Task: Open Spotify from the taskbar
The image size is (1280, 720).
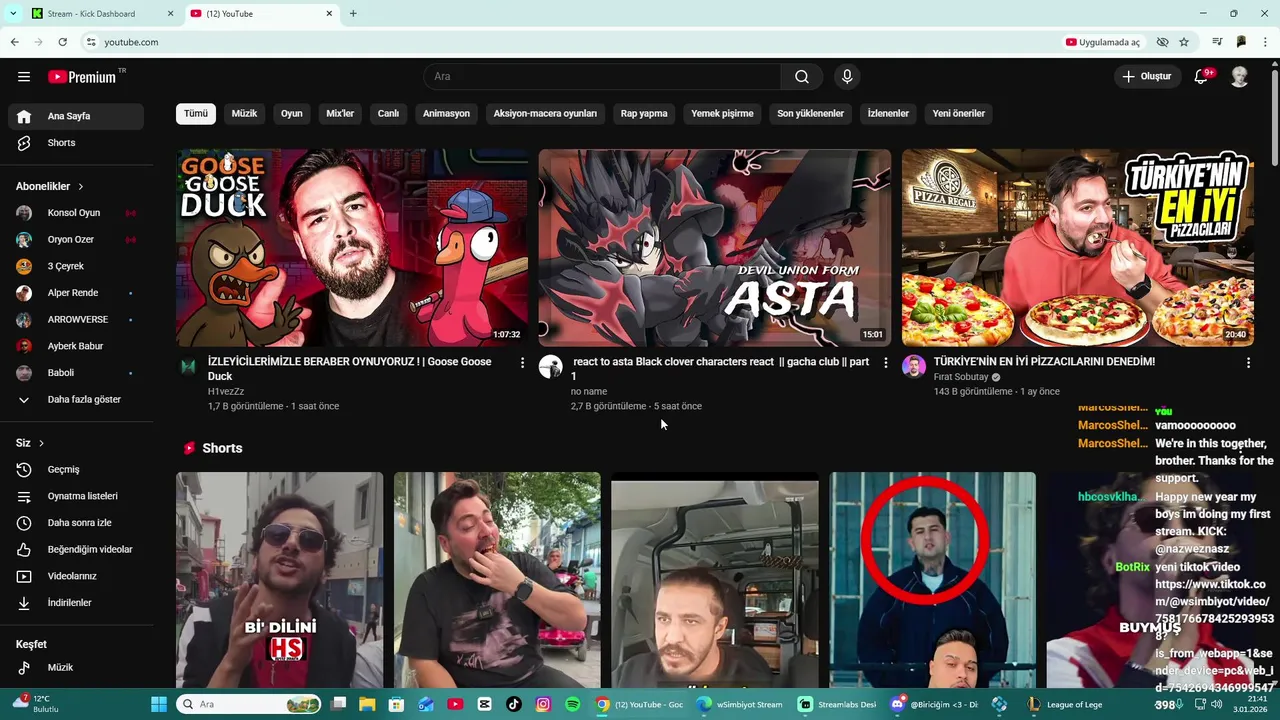Action: click(x=572, y=704)
